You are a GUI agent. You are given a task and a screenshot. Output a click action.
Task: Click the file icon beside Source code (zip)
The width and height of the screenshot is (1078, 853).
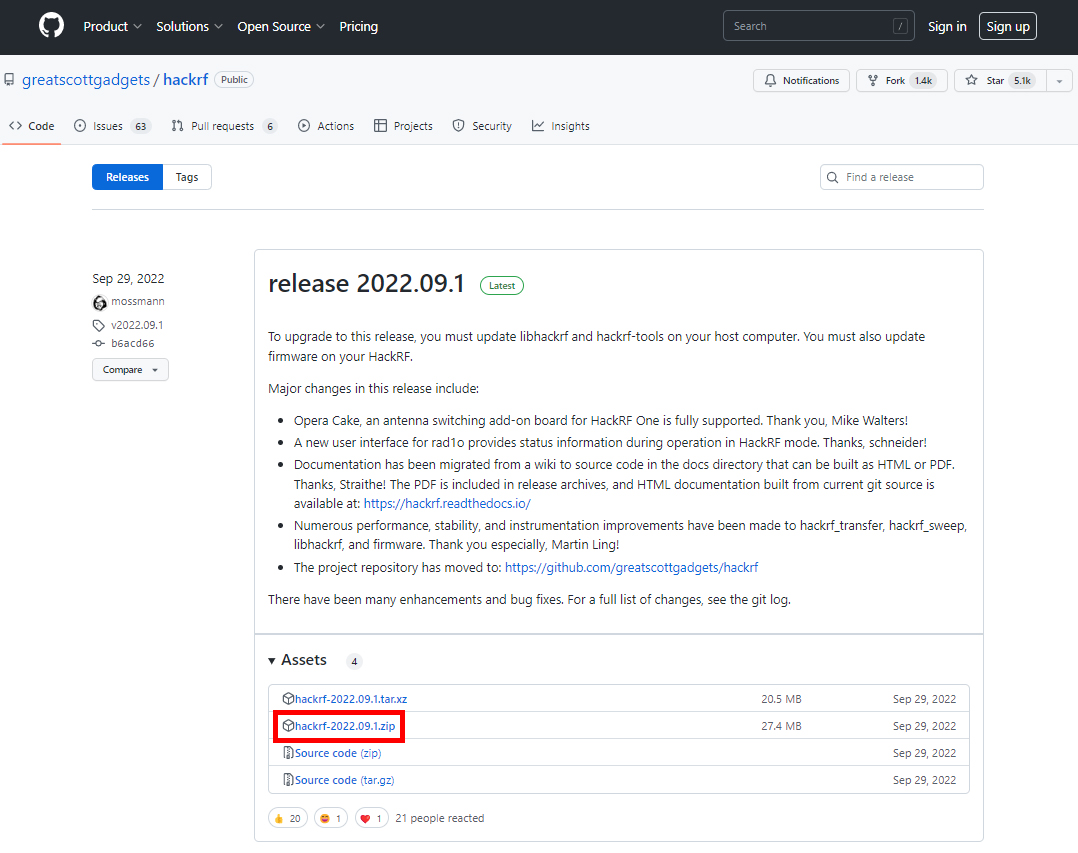coord(288,753)
